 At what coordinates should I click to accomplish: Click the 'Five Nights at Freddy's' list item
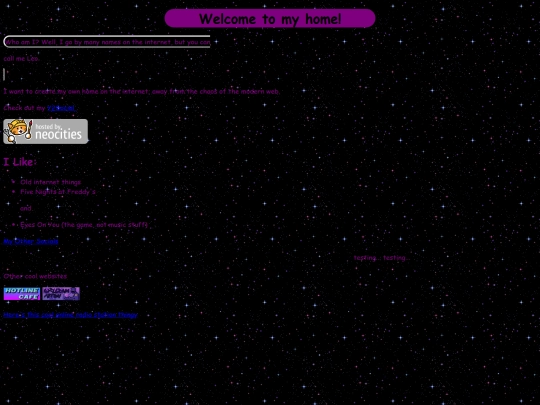point(58,192)
